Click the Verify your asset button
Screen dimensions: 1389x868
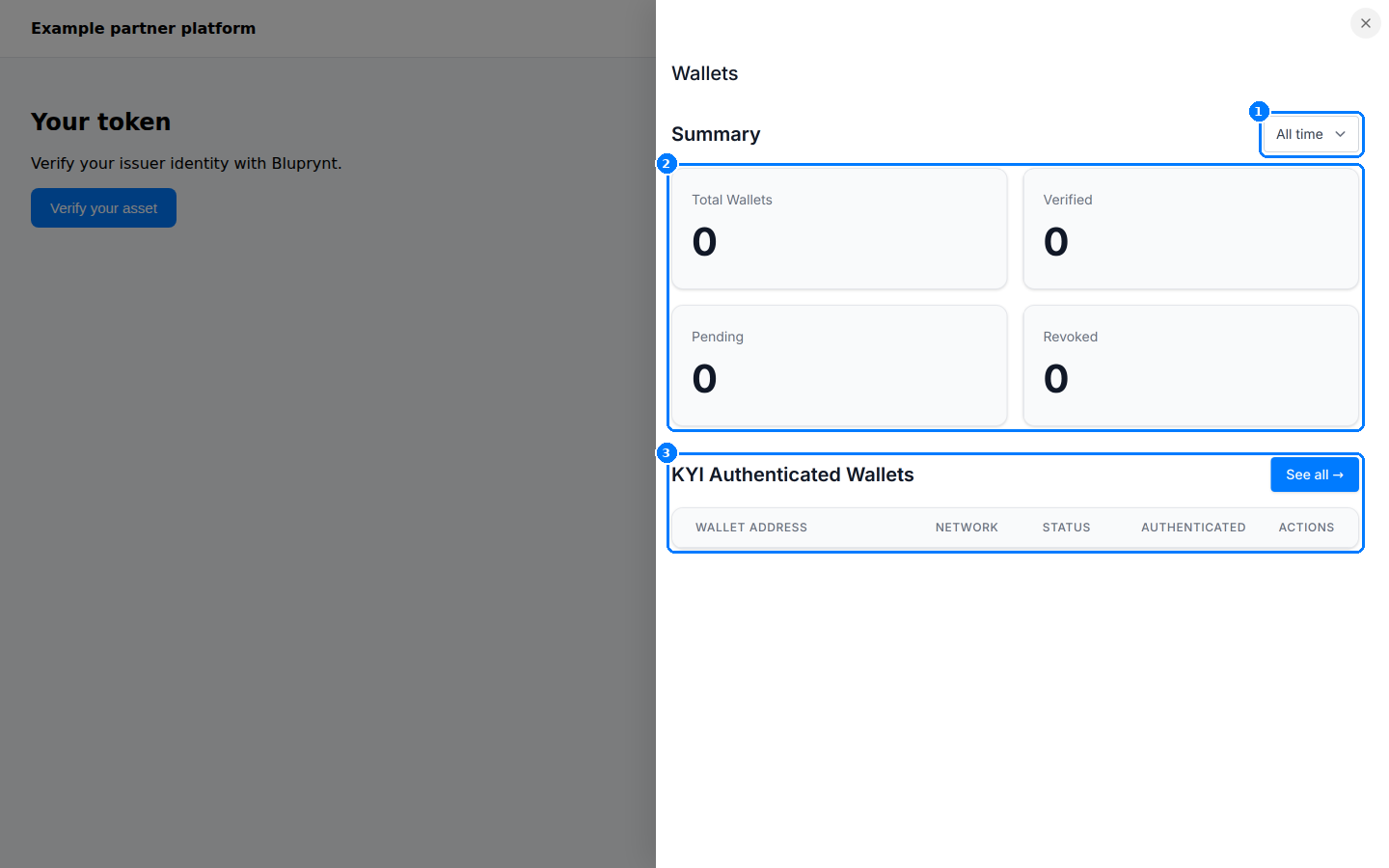tap(103, 208)
